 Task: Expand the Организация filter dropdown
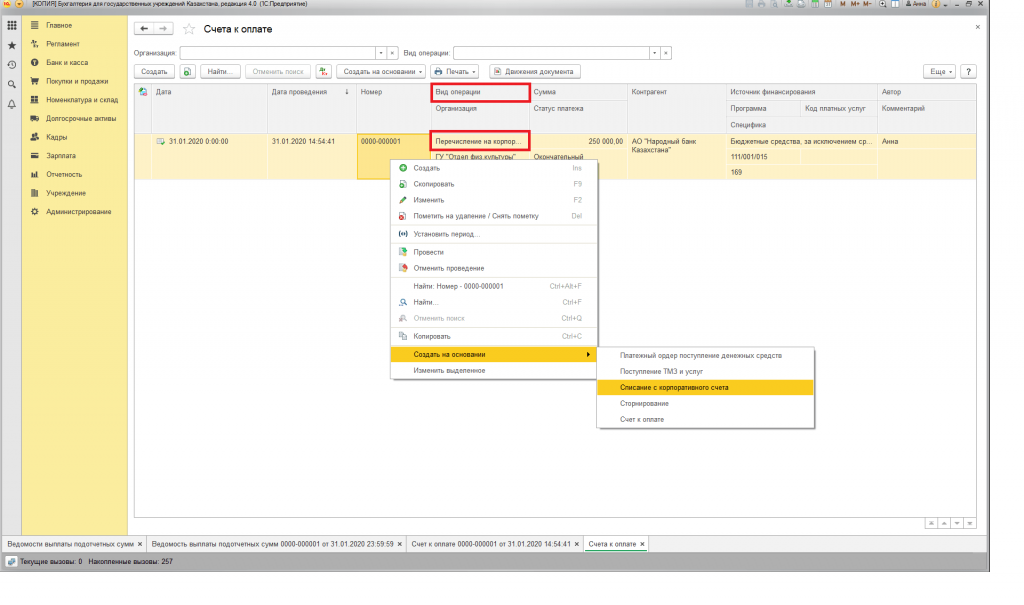[380, 52]
